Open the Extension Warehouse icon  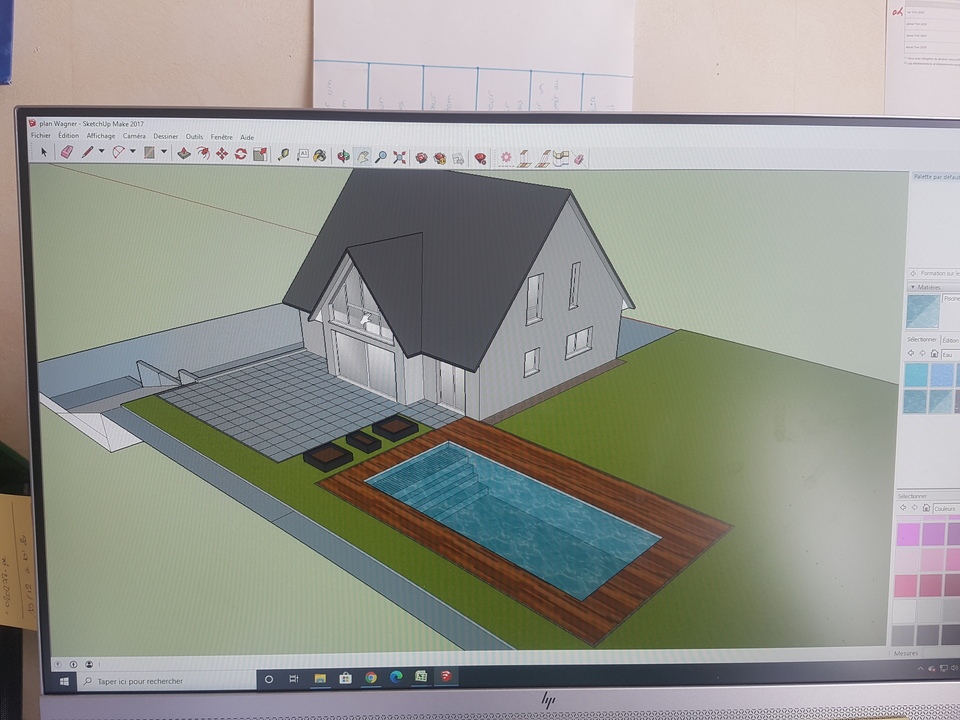pos(440,159)
